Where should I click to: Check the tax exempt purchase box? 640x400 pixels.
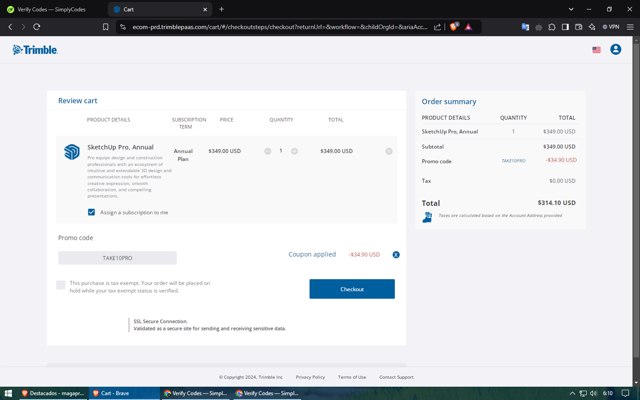point(61,285)
